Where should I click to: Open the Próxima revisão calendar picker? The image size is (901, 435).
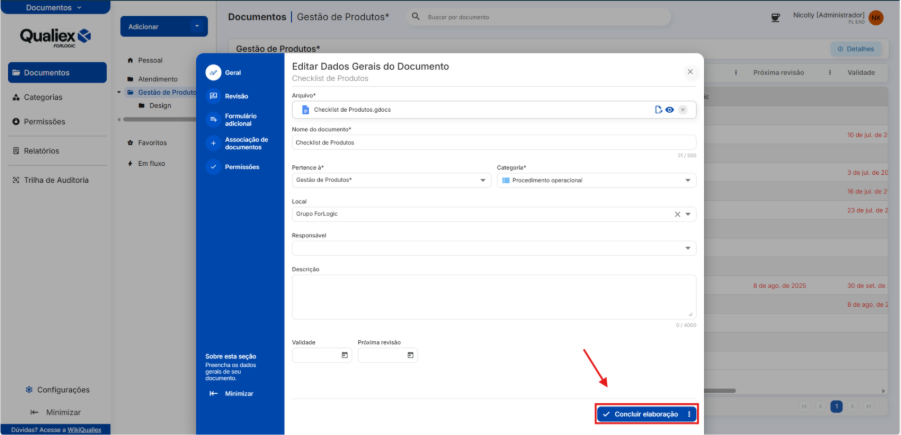(x=410, y=355)
